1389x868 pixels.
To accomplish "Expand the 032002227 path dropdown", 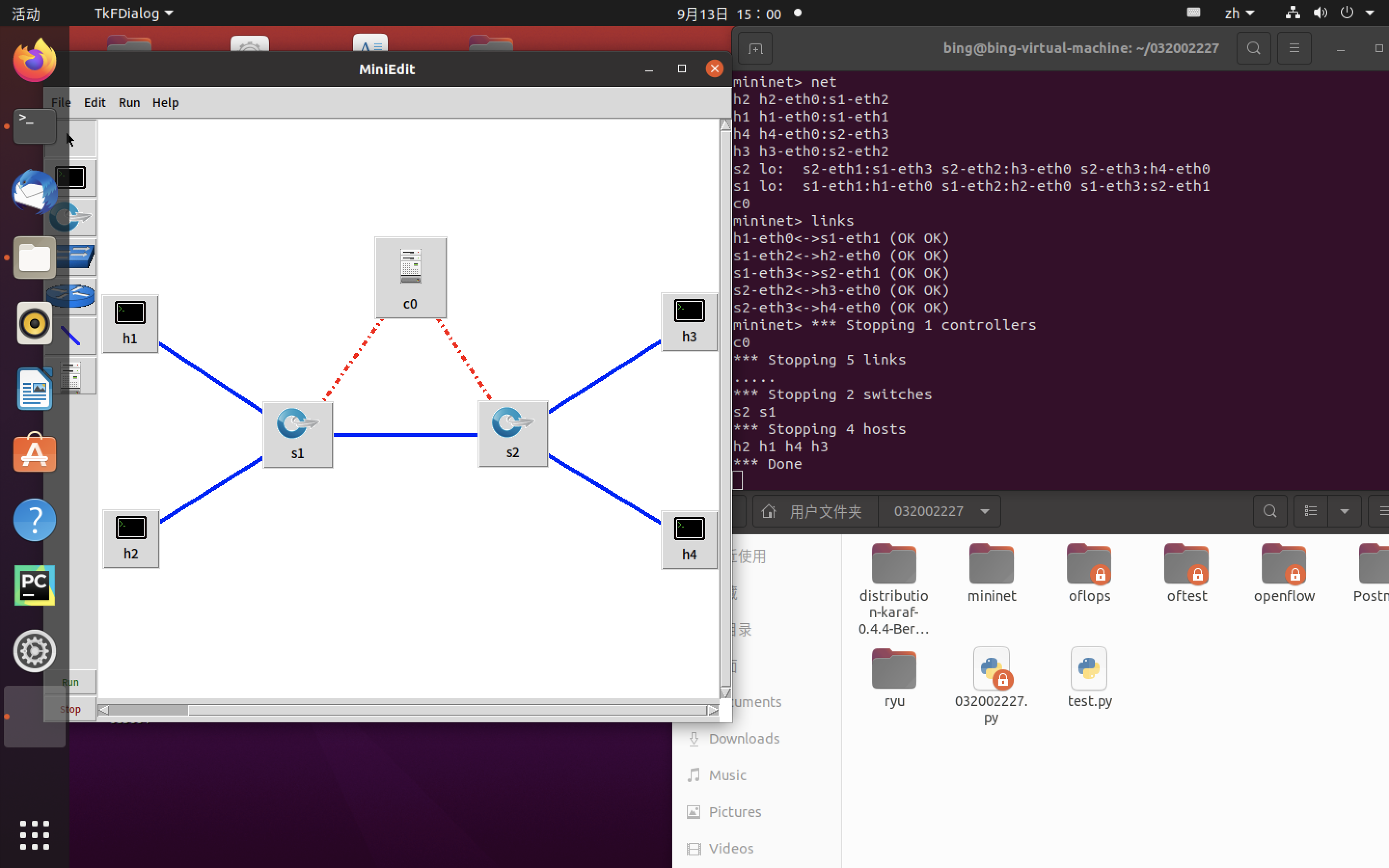I will click(x=984, y=511).
